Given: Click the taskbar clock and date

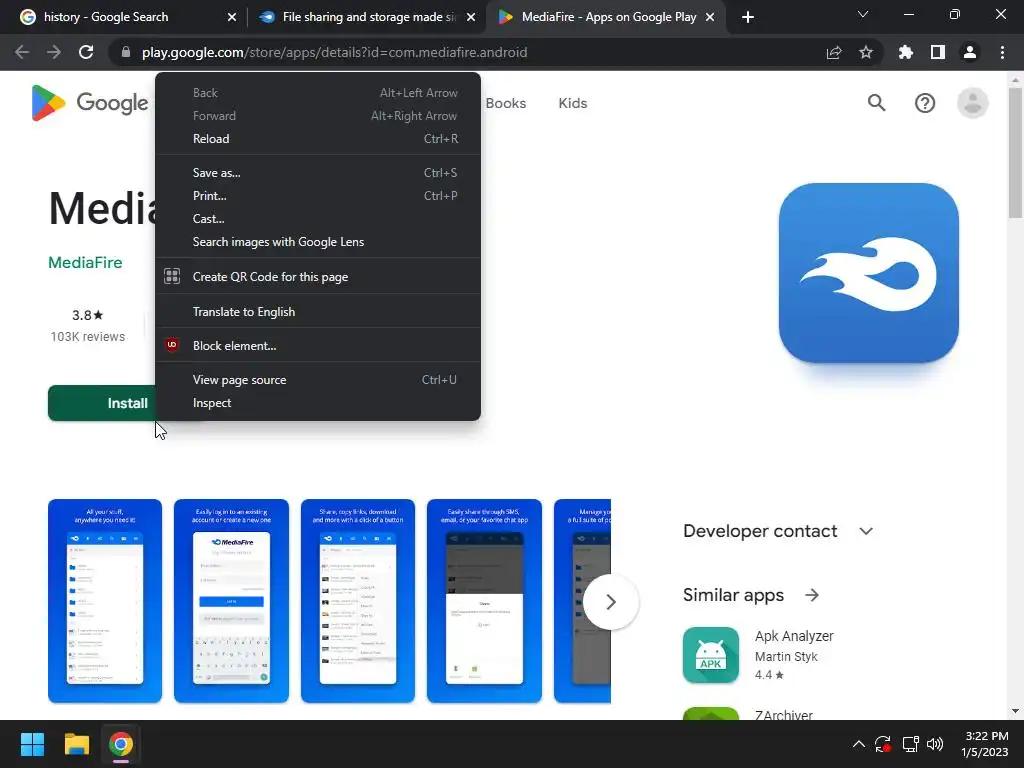Looking at the screenshot, I should [985, 744].
